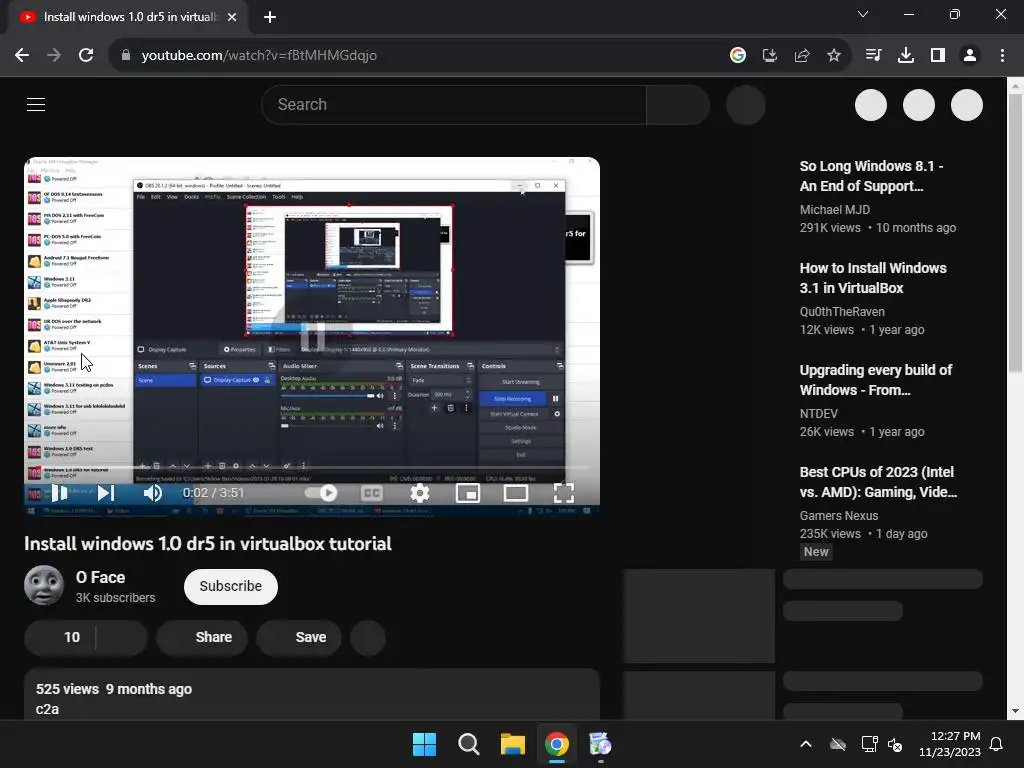Viewport: 1024px width, 768px height.
Task: Skip to the next video
Action: point(106,493)
